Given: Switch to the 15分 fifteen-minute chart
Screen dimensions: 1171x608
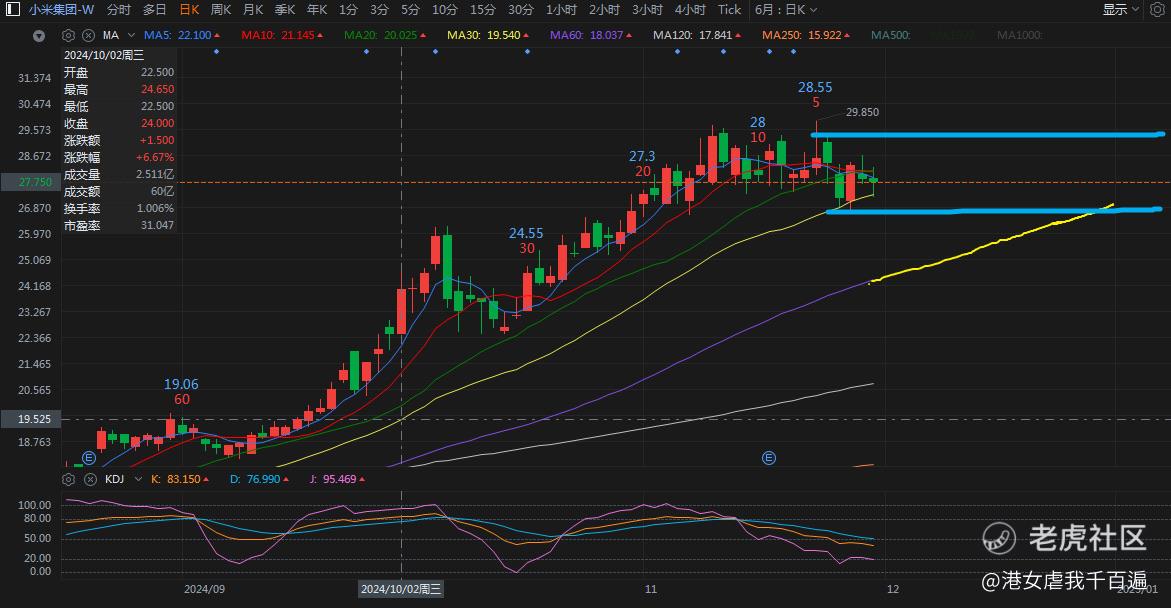Looking at the screenshot, I should point(482,10).
